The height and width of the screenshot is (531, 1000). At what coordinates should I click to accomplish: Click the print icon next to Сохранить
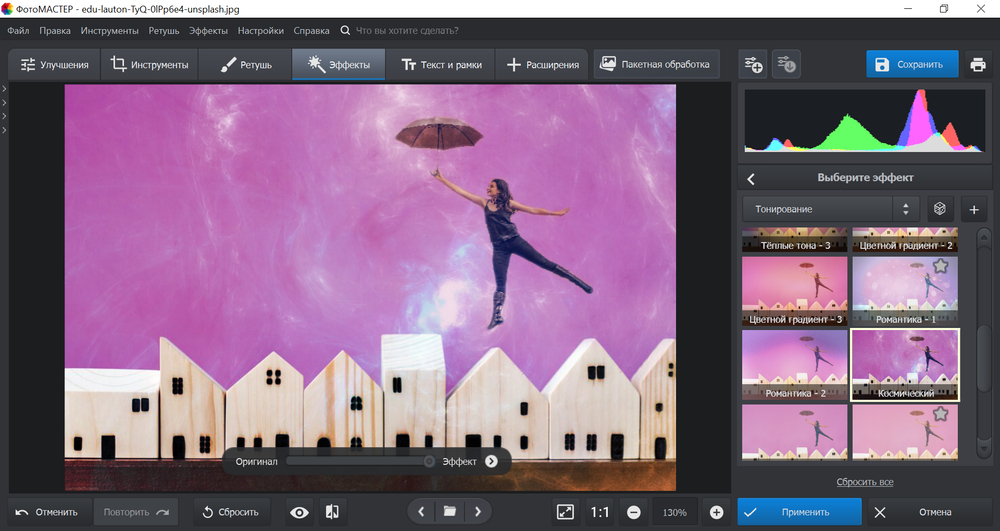pyautogui.click(x=977, y=65)
